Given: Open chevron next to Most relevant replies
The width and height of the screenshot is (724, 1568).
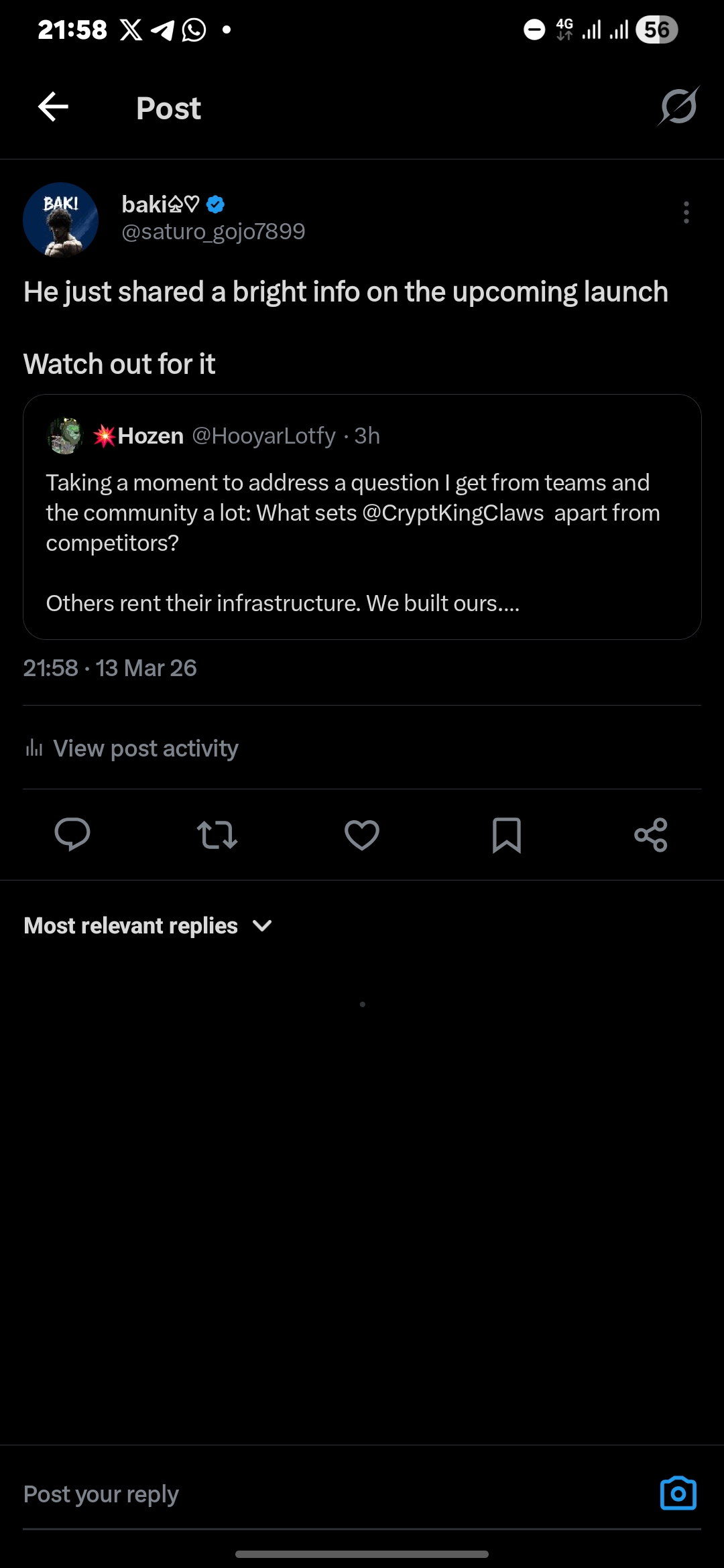Looking at the screenshot, I should click(x=262, y=926).
